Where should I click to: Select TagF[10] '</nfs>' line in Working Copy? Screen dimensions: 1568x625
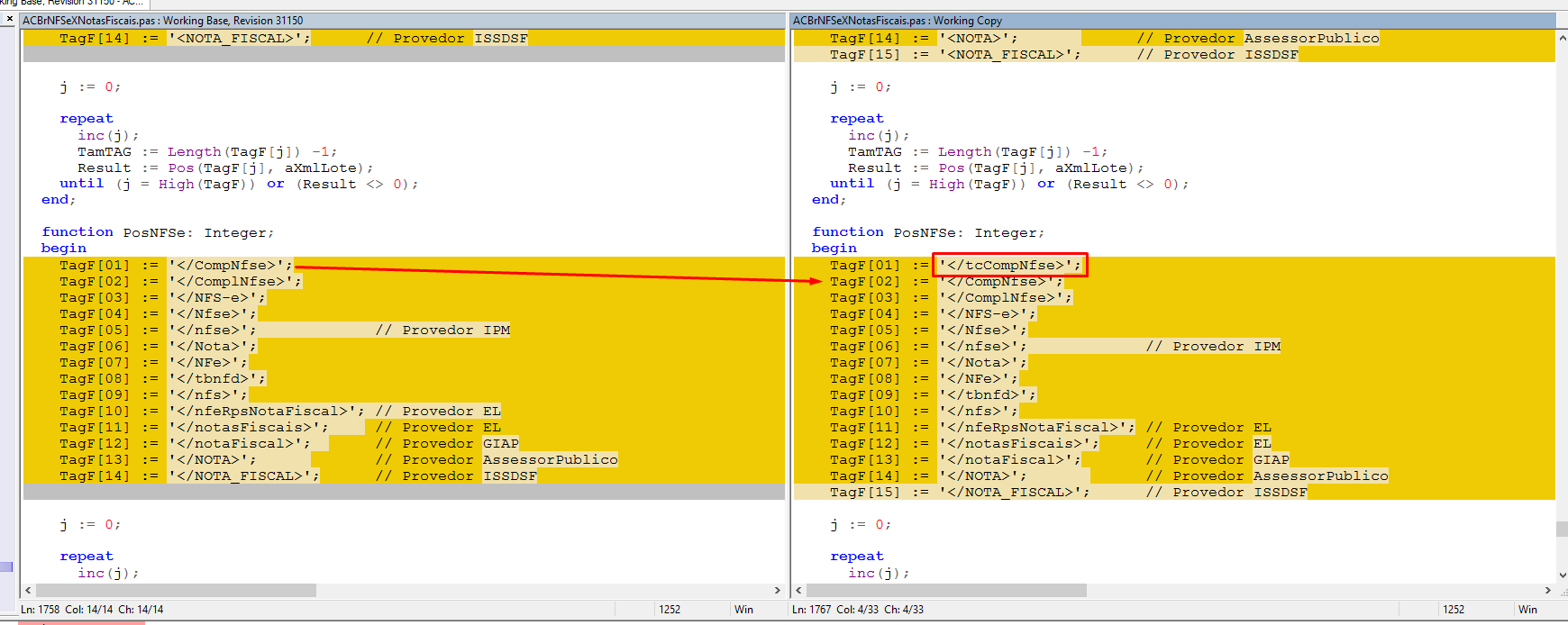1174,411
